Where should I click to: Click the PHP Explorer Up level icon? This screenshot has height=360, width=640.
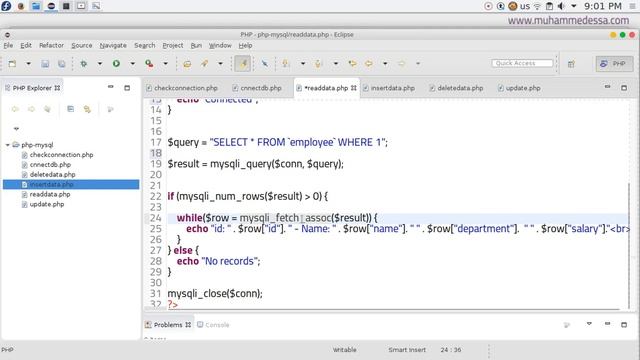(47, 109)
